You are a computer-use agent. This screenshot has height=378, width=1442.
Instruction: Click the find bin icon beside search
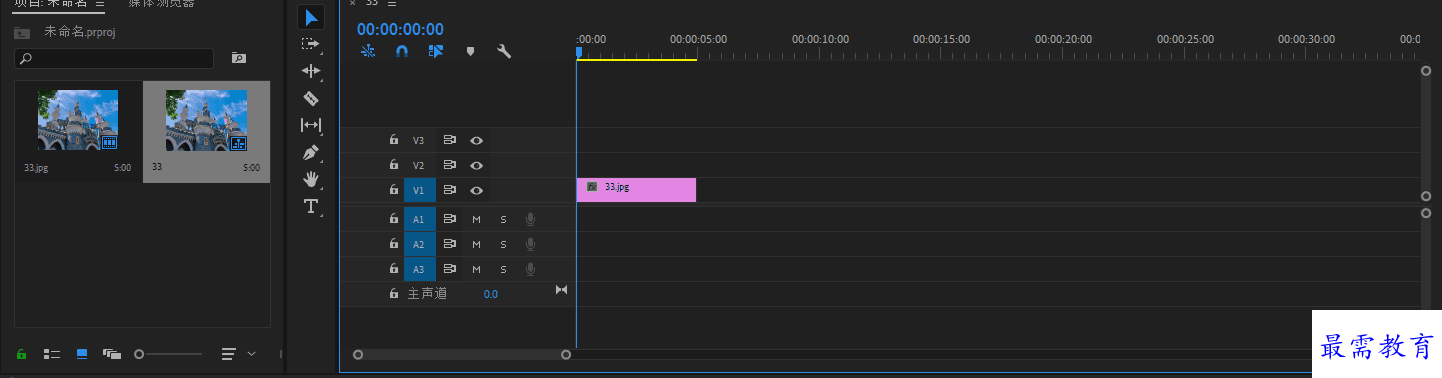pos(238,58)
